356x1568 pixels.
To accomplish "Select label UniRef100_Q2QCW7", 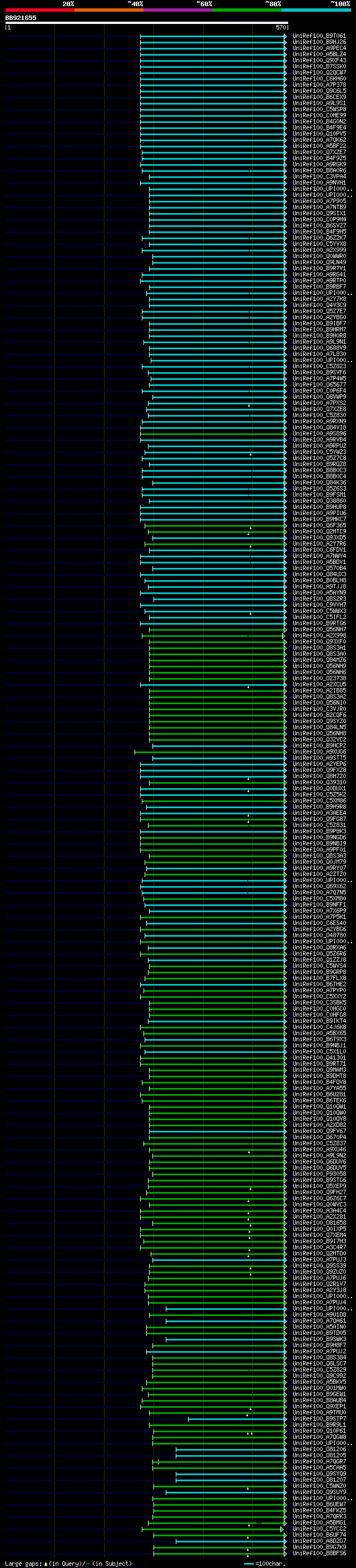I will point(319,72).
